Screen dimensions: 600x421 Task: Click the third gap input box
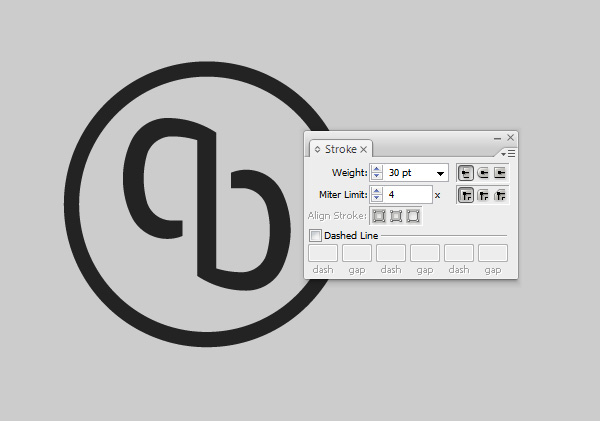(x=493, y=253)
